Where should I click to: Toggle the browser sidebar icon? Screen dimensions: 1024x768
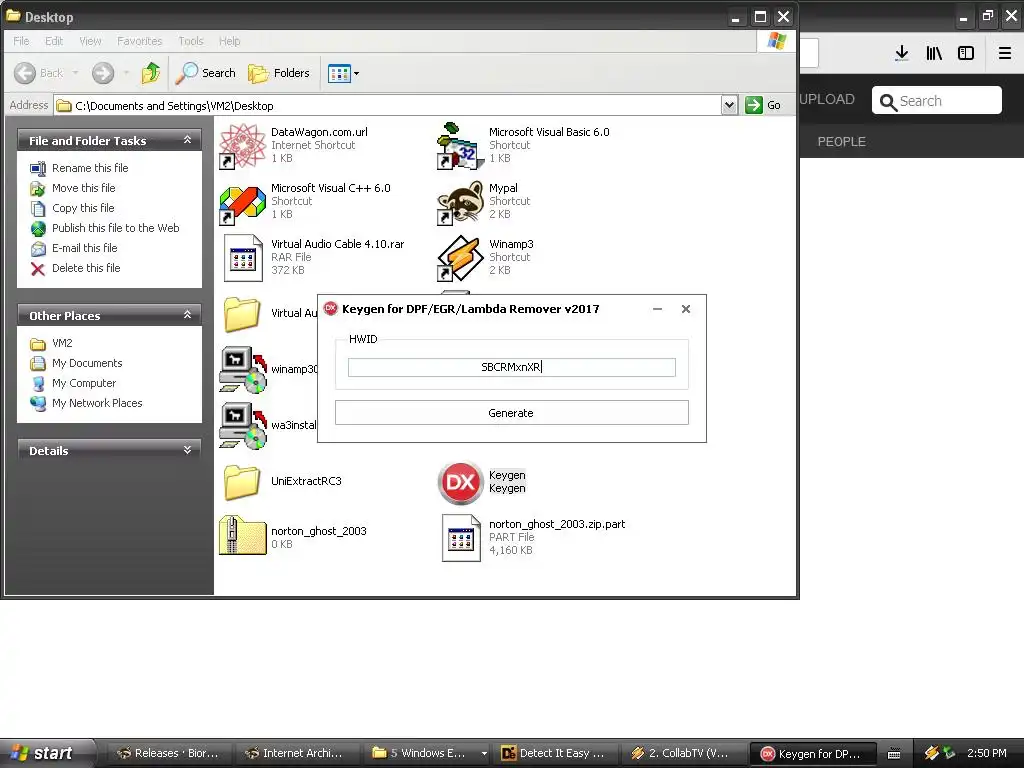[966, 54]
